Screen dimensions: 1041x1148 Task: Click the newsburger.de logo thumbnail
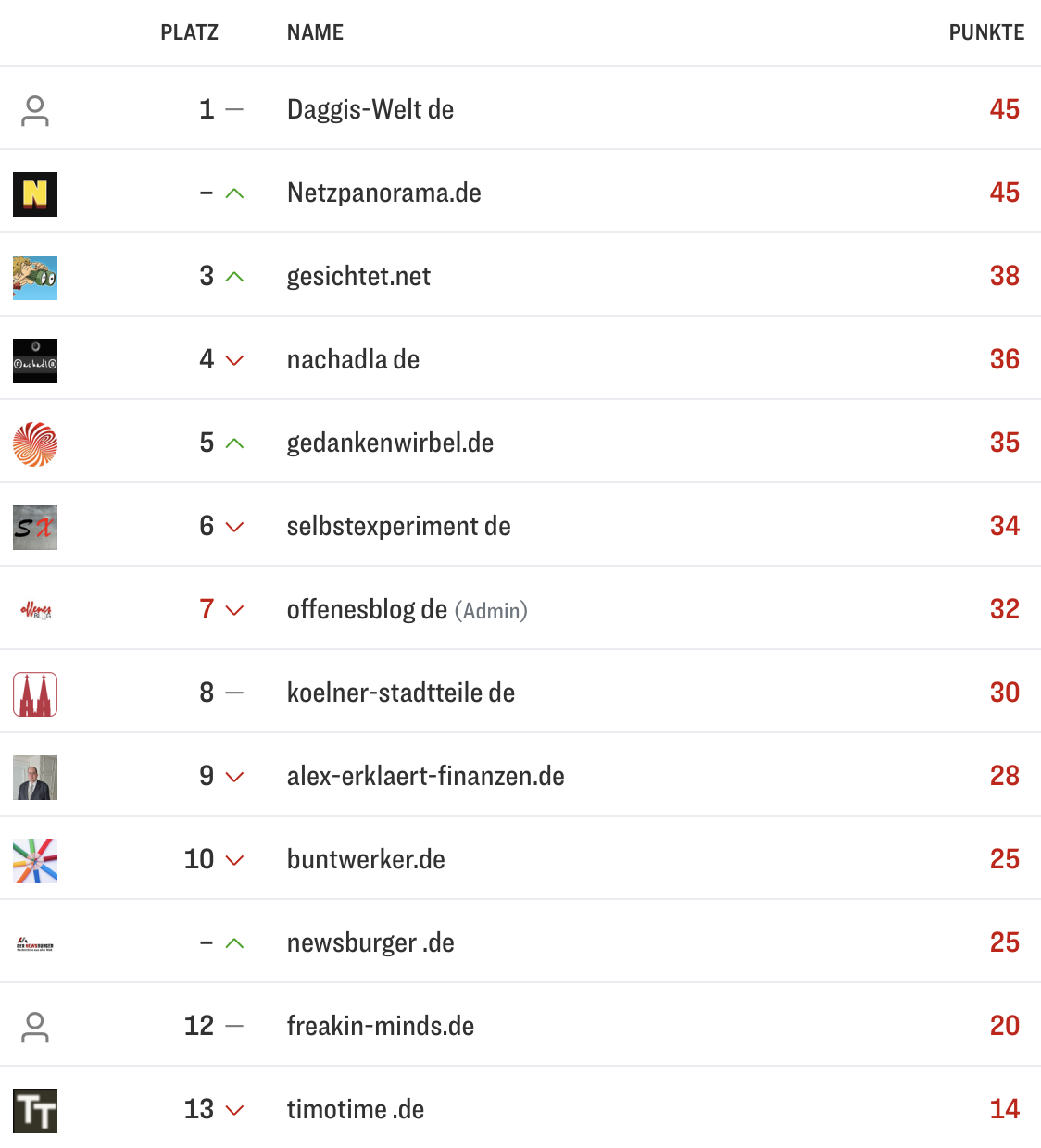coord(34,943)
